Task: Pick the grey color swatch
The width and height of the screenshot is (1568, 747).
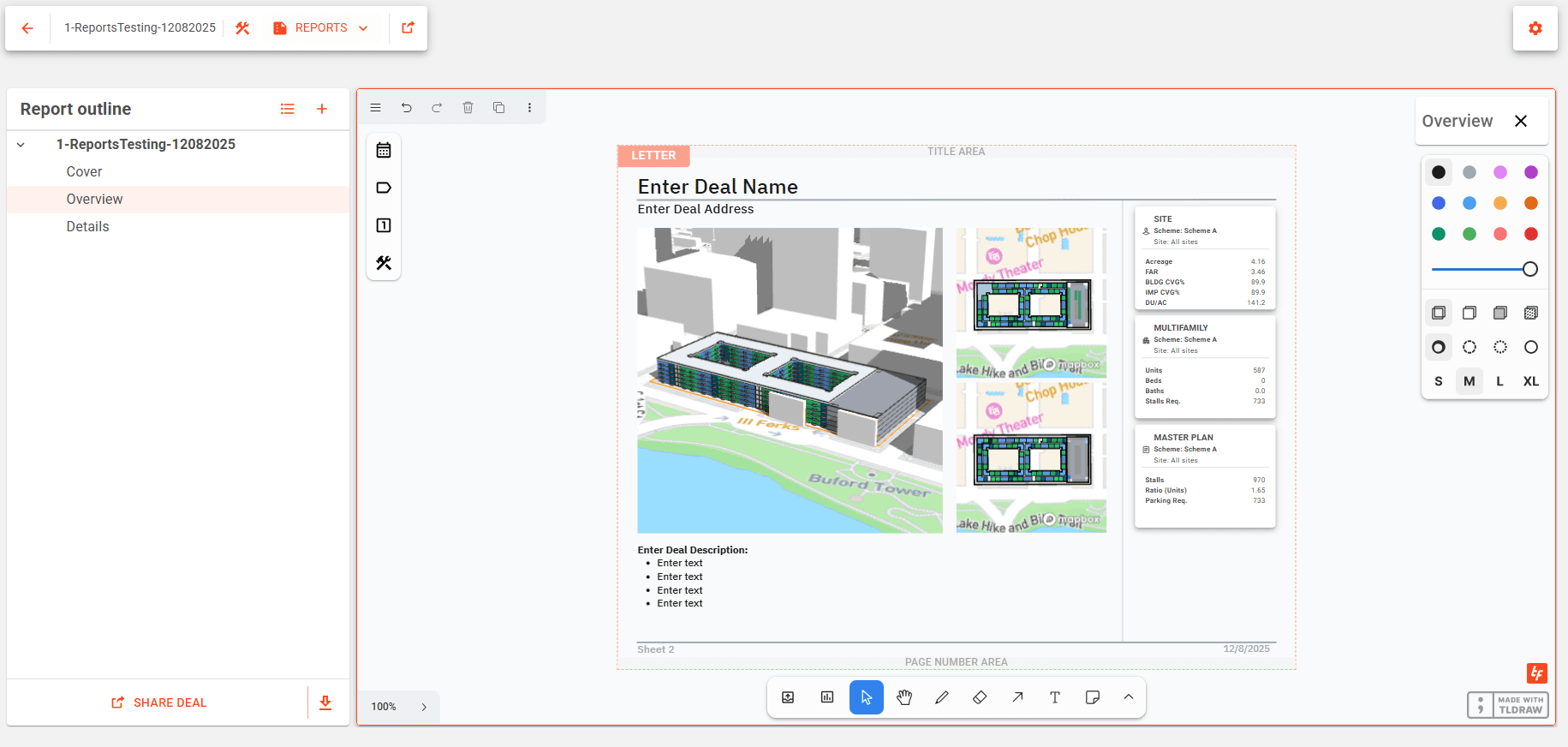Action: pyautogui.click(x=1470, y=172)
